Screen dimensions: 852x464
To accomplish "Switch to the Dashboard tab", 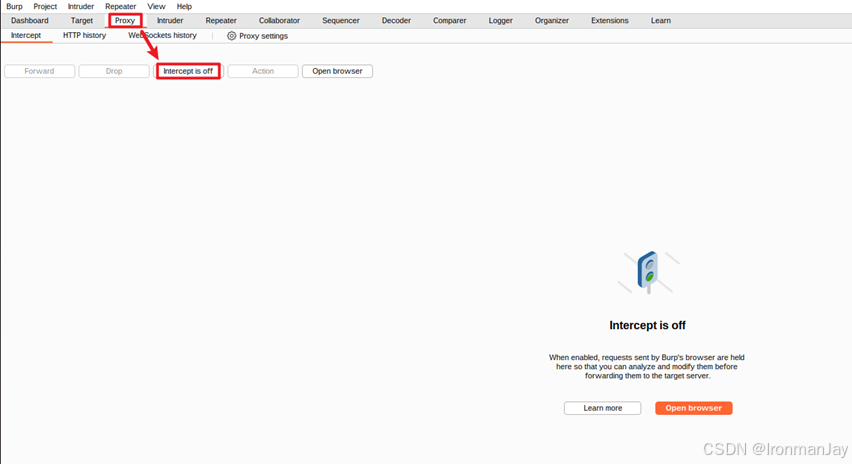I will point(30,21).
